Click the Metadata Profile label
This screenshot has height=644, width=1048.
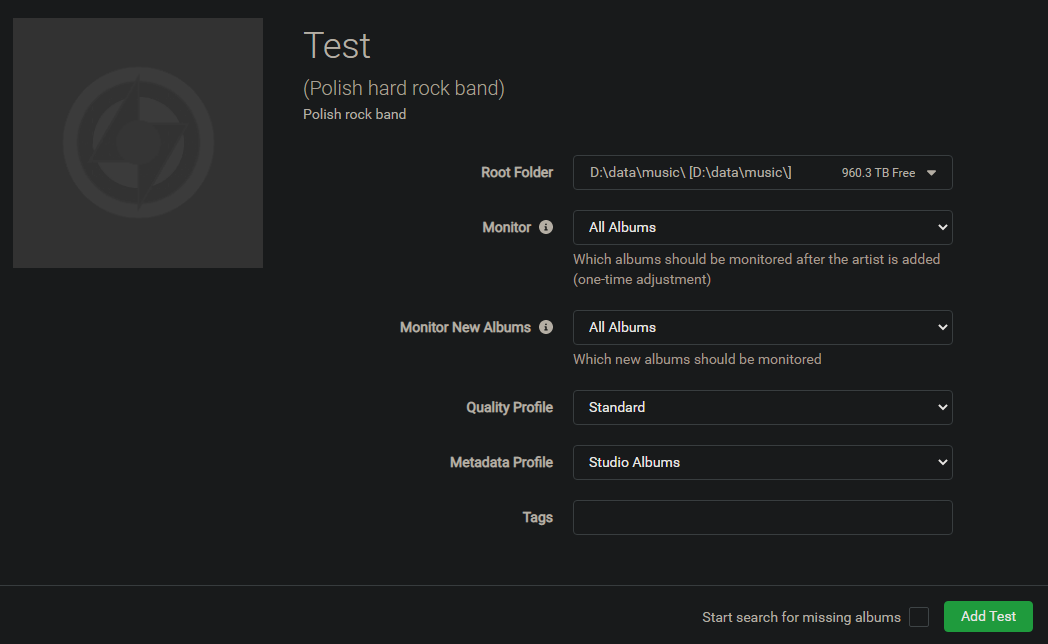(x=501, y=462)
